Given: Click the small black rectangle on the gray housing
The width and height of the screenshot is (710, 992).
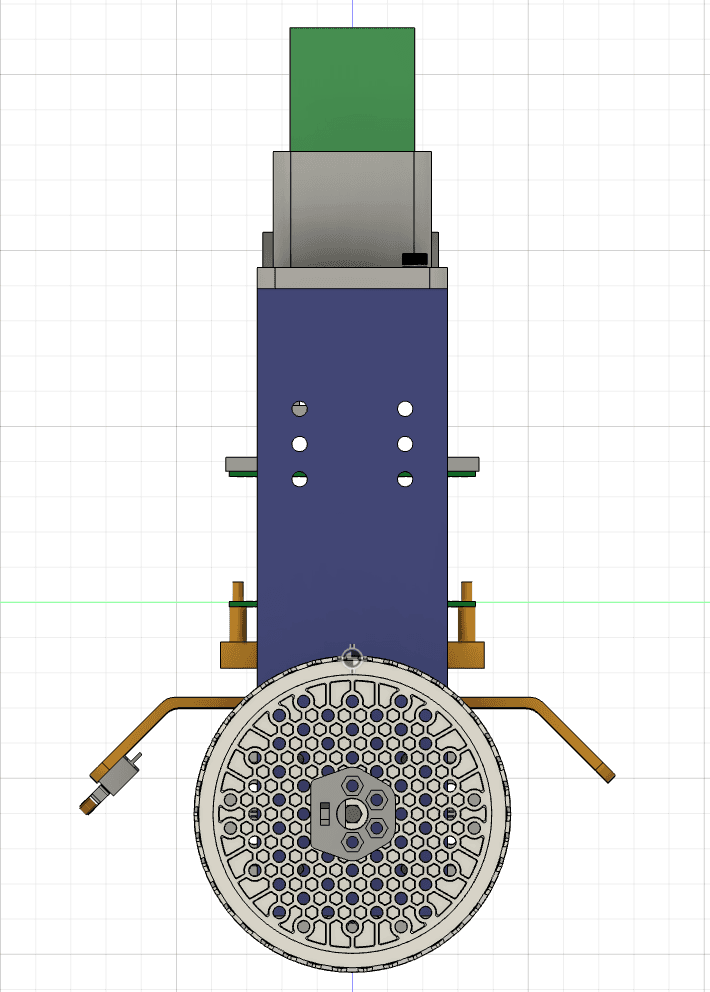Looking at the screenshot, I should coord(415,259).
